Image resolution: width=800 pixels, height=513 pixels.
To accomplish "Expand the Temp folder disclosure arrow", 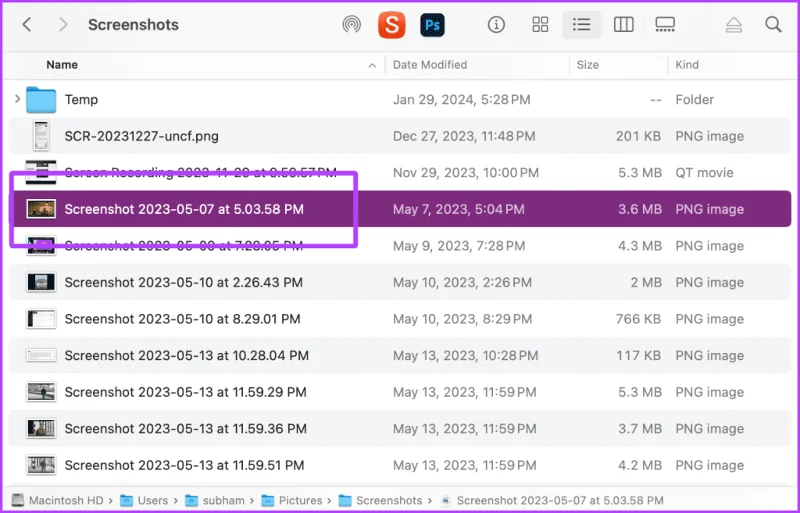I will 17,99.
